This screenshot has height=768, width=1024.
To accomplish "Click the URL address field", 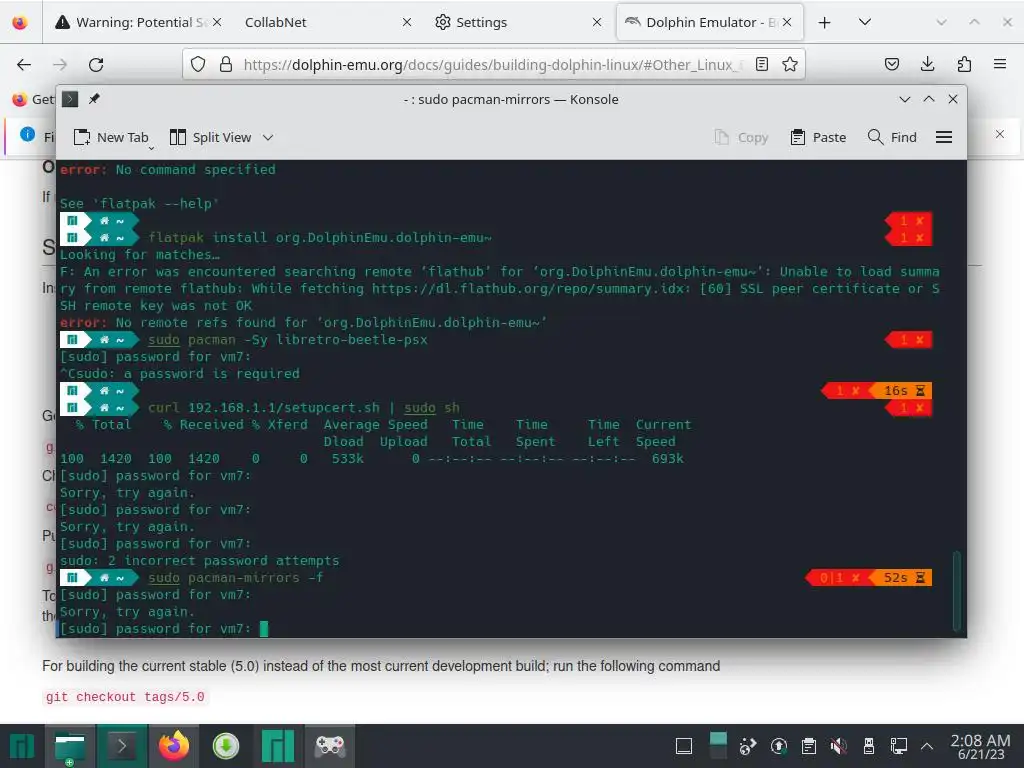I will pyautogui.click(x=493, y=64).
